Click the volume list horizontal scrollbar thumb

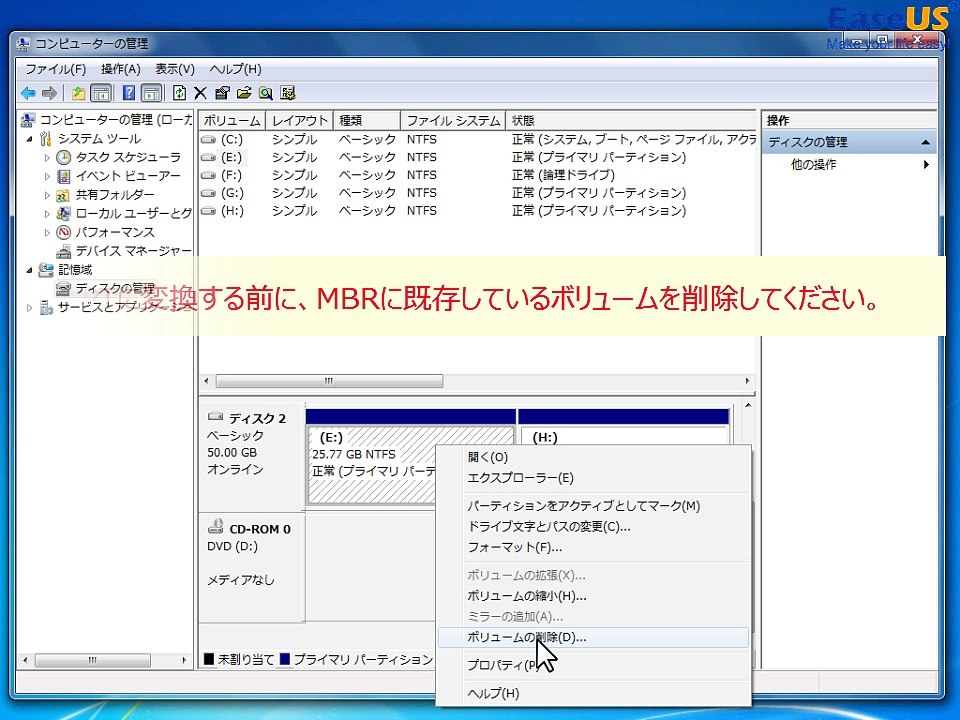coord(329,381)
